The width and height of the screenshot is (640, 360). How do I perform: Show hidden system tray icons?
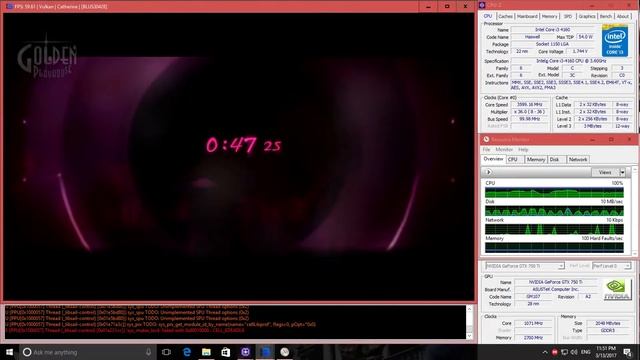pyautogui.click(x=545, y=352)
